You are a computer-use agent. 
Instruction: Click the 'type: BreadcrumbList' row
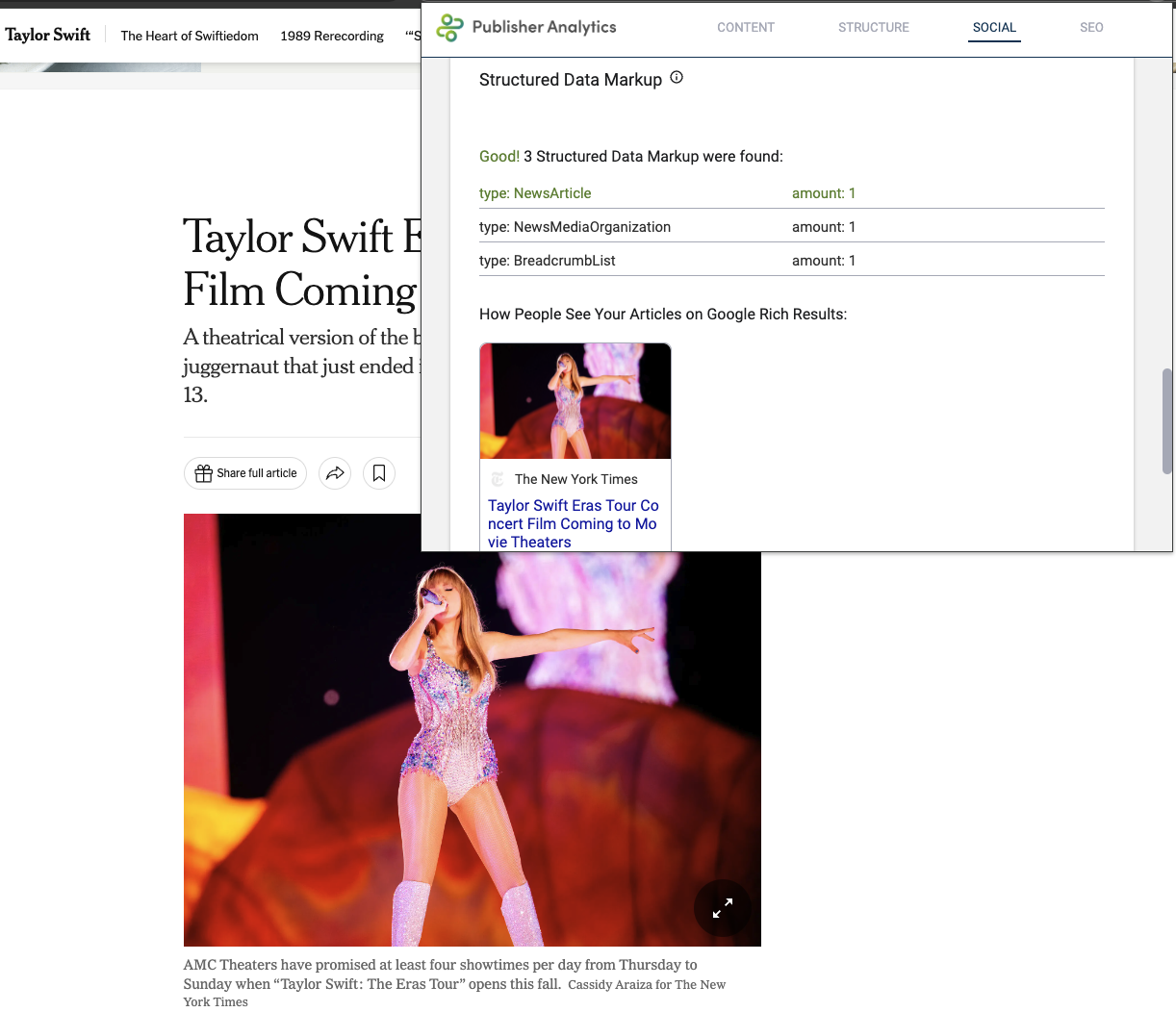click(792, 261)
